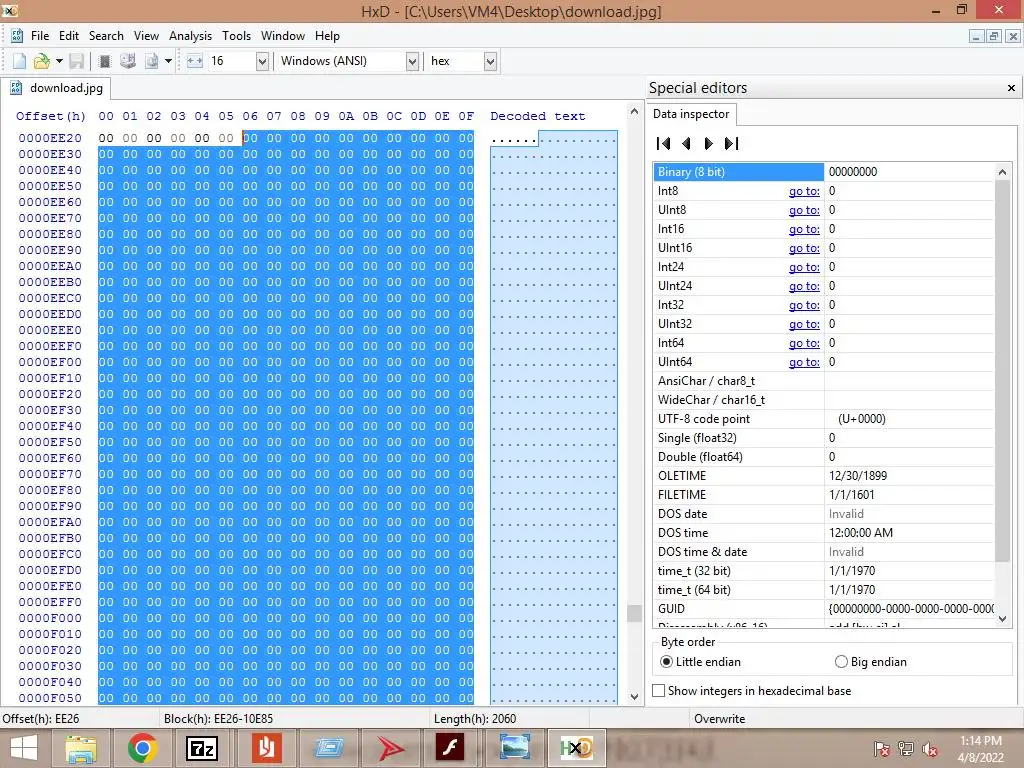Jump to first byte in Data inspector

(664, 144)
